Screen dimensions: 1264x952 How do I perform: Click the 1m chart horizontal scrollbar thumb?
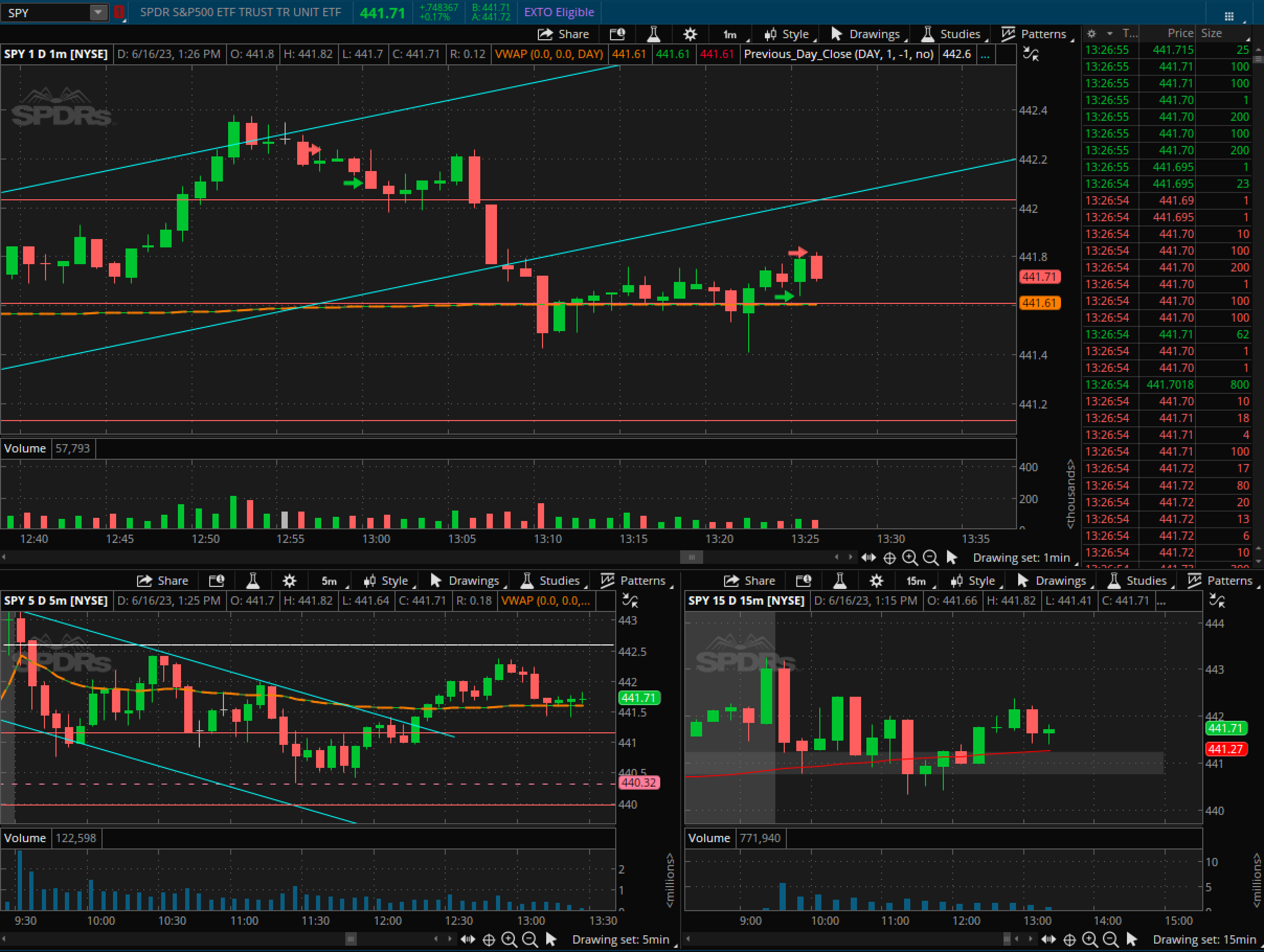point(692,557)
